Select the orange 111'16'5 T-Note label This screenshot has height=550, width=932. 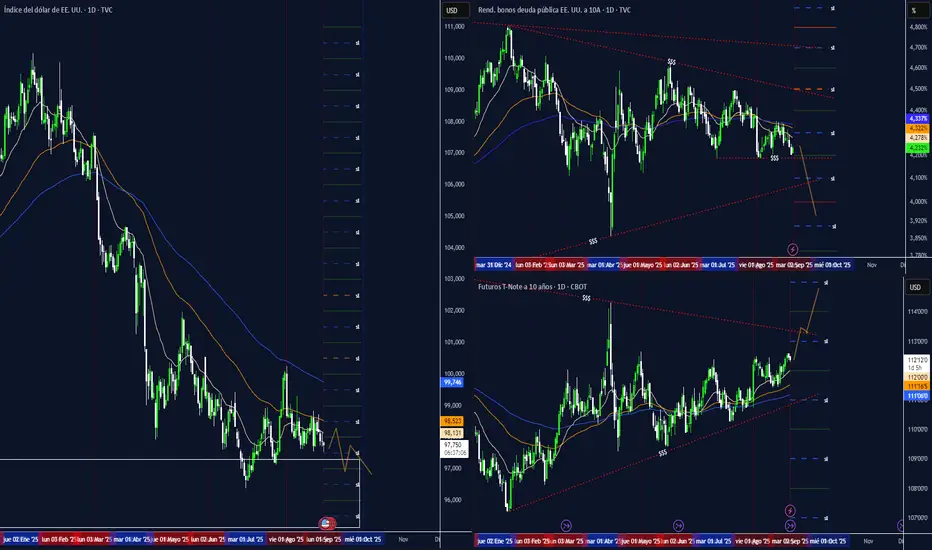[x=917, y=386]
